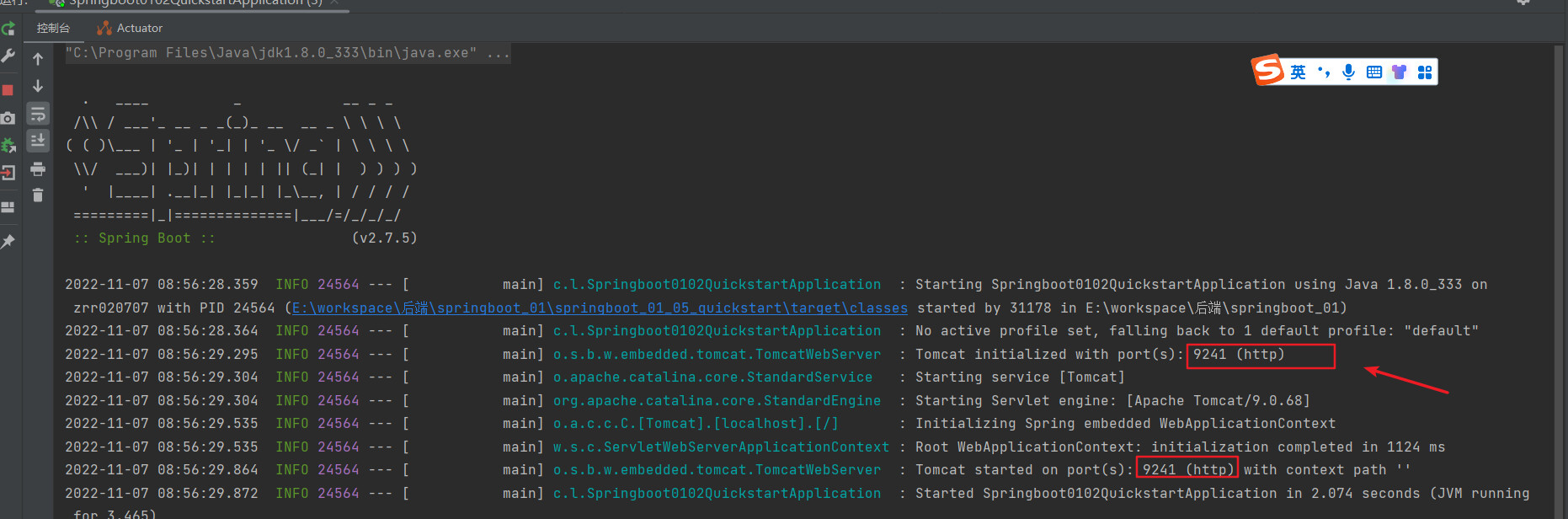The height and width of the screenshot is (519, 1568).
Task: Click the ':: Spring Boot ::' banner text
Action: pyautogui.click(x=144, y=238)
